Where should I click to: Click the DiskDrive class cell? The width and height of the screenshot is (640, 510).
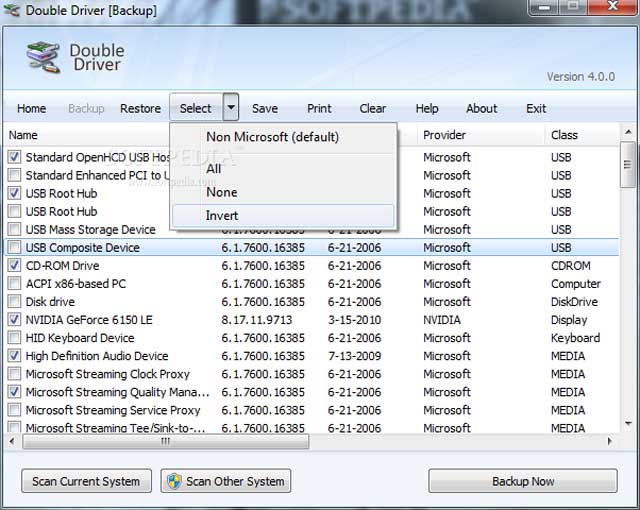574,302
